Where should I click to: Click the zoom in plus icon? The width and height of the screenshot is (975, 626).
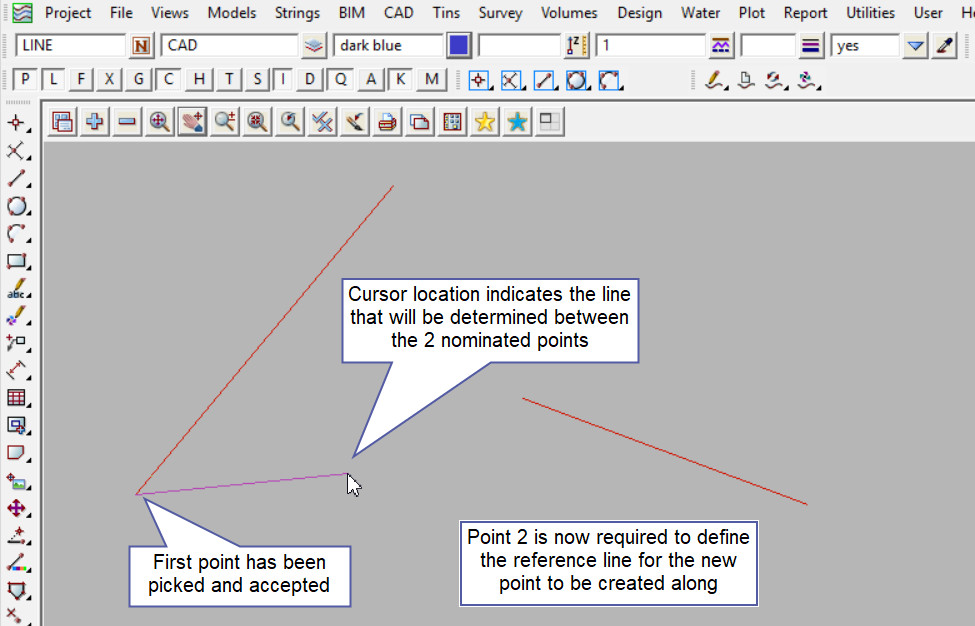(x=95, y=122)
